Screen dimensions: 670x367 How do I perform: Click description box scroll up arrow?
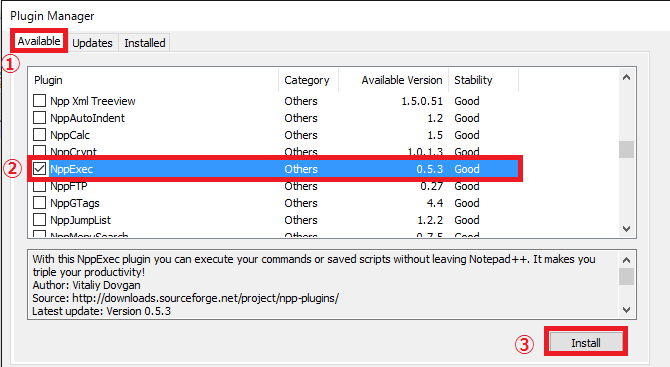click(x=626, y=260)
